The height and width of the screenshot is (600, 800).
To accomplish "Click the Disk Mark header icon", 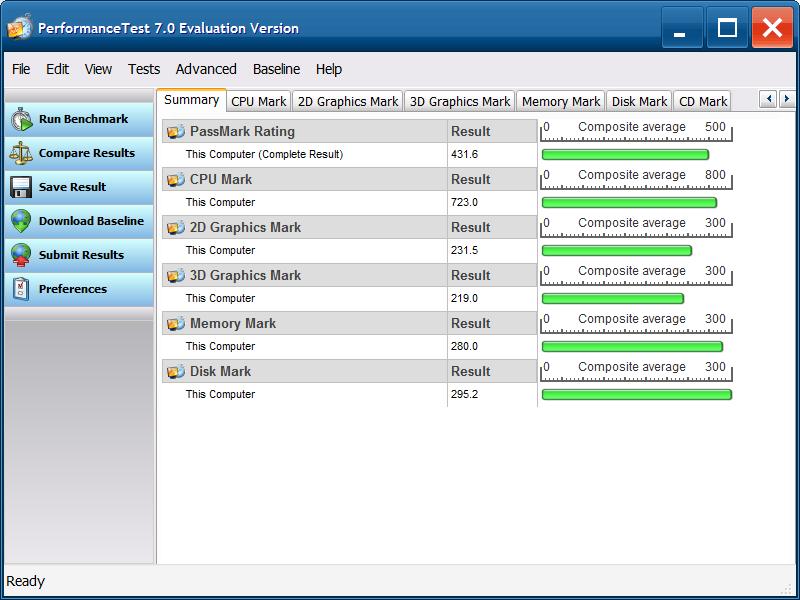I will coord(176,371).
